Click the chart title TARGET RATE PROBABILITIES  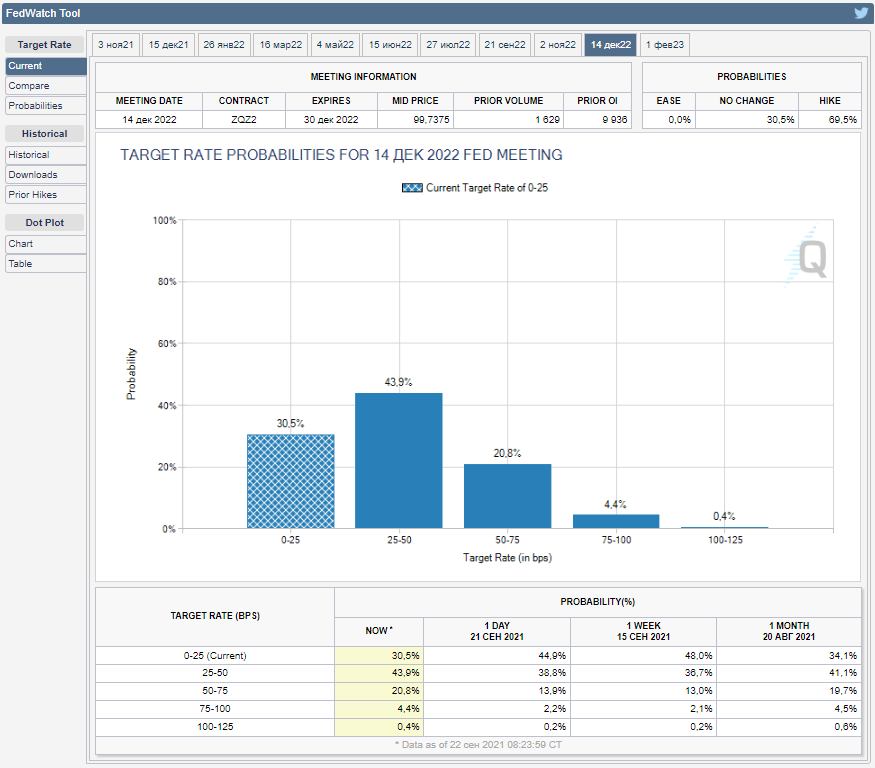point(341,155)
